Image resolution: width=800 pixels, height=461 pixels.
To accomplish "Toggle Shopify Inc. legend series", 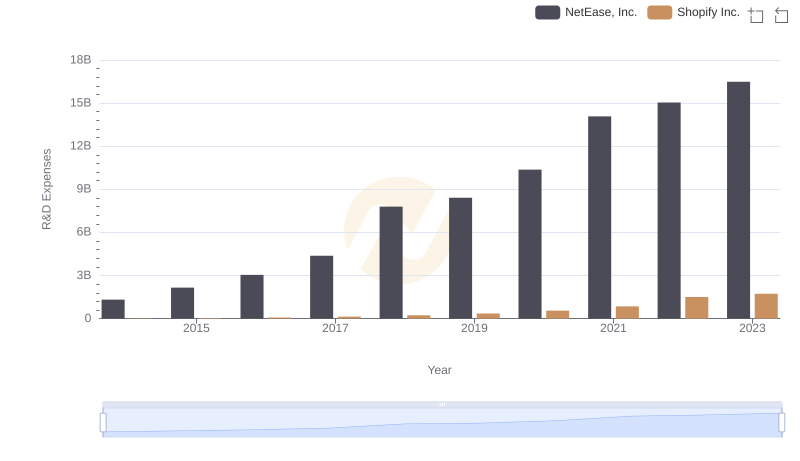I will [693, 12].
